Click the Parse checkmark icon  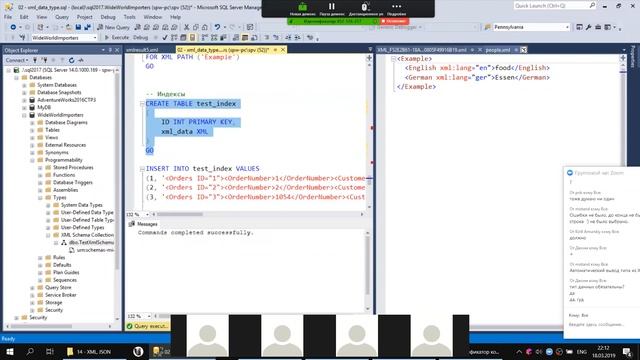pos(164,38)
